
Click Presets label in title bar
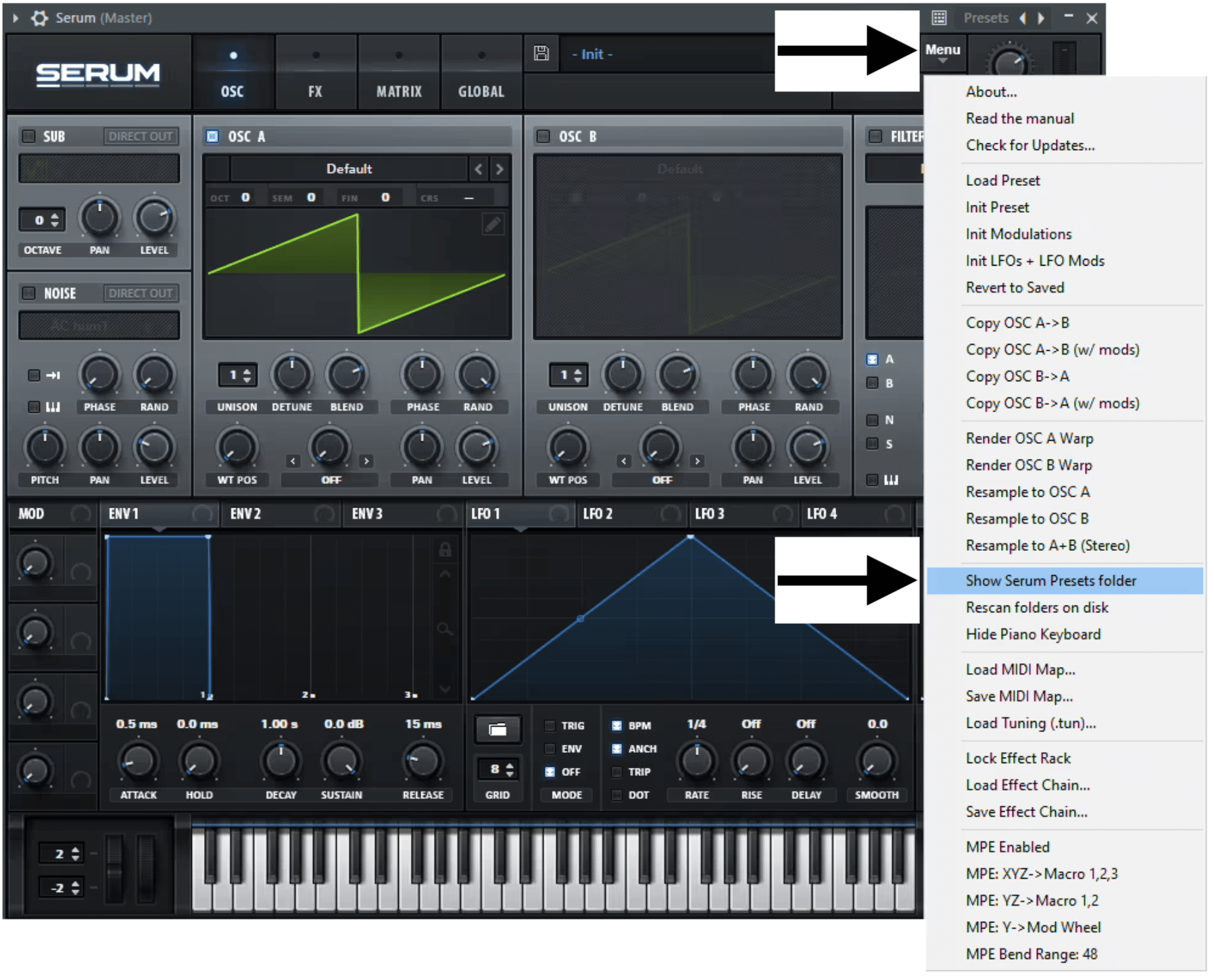pos(986,18)
